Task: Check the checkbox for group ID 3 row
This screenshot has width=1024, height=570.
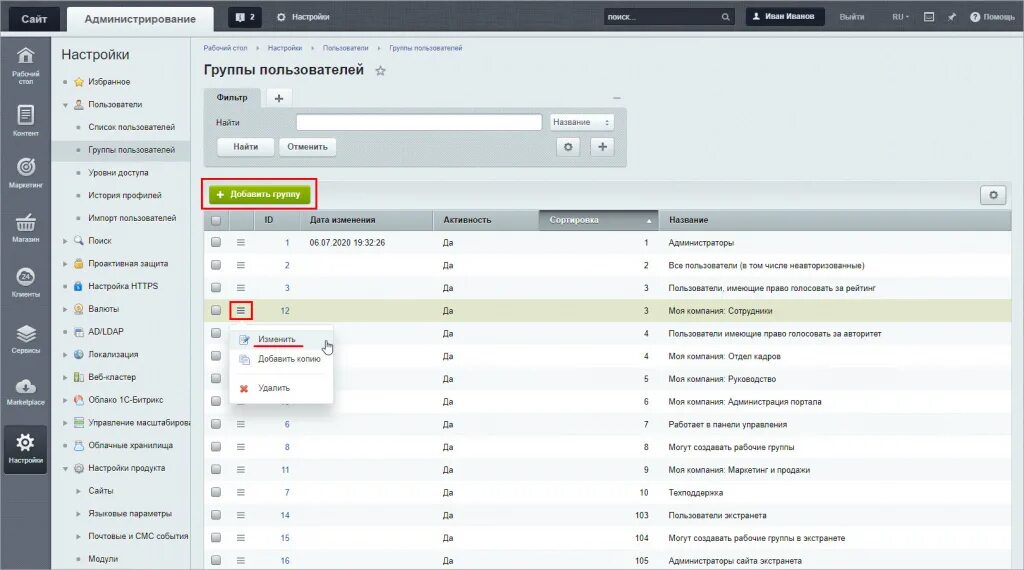Action: [216, 287]
